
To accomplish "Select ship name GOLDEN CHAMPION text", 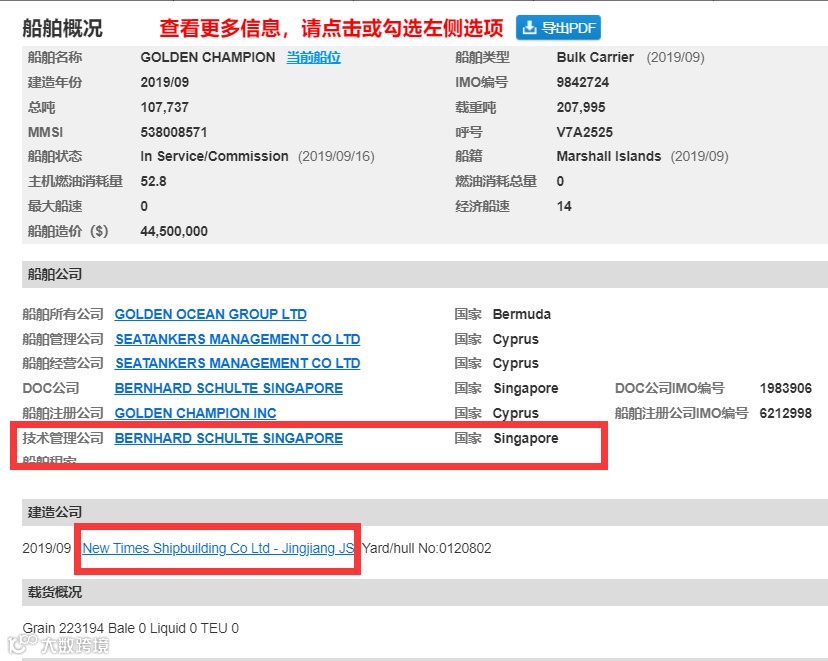I will (208, 57).
